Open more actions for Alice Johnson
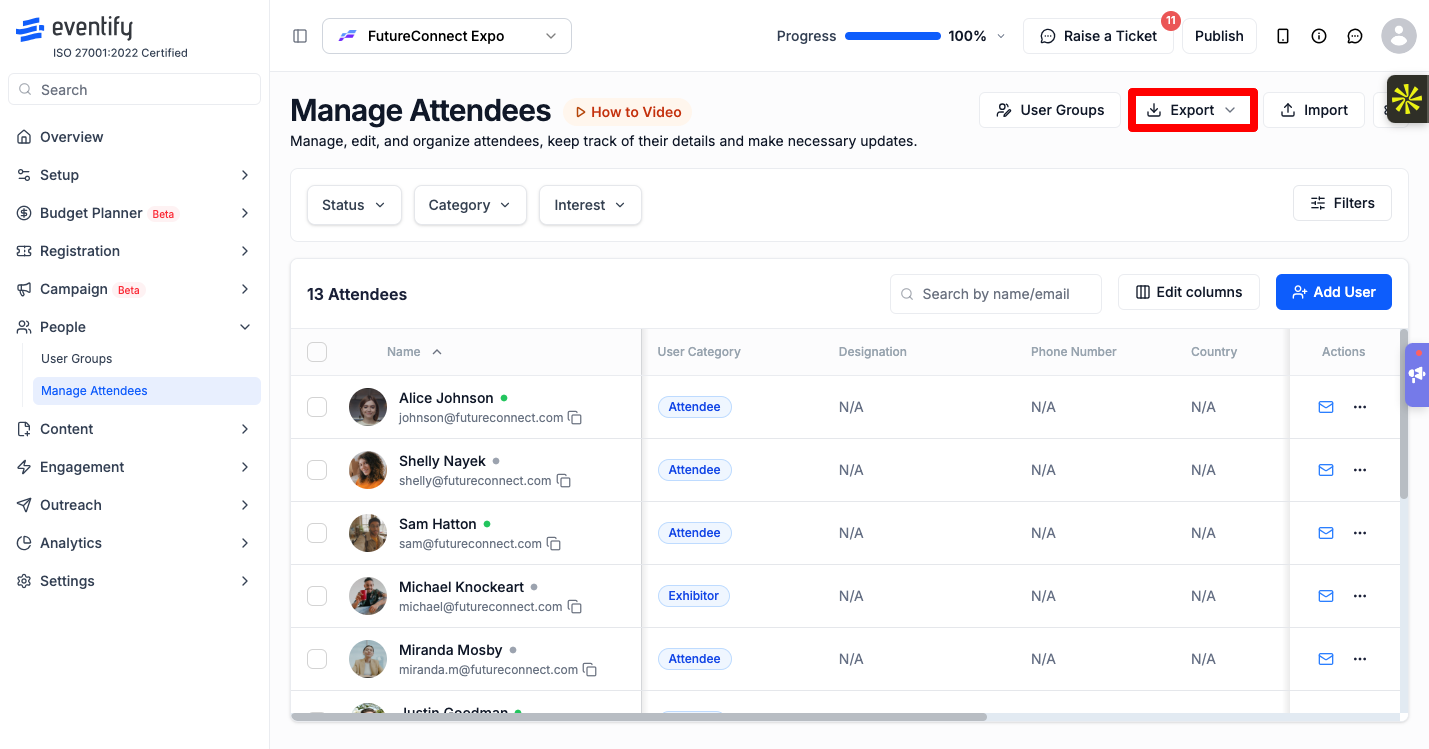 [x=1360, y=407]
